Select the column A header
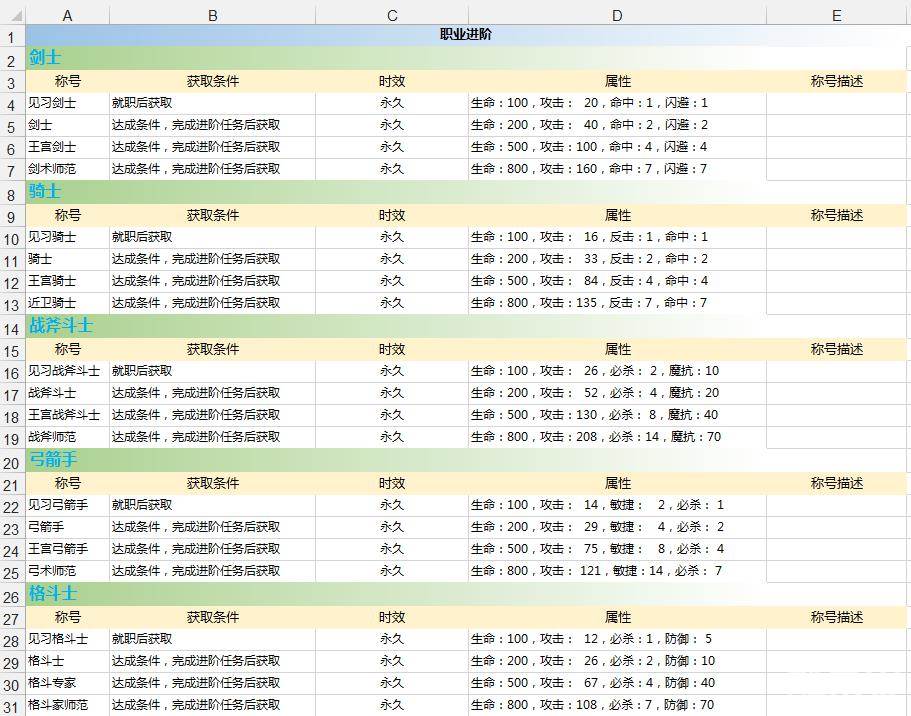911x716 pixels. 67,15
